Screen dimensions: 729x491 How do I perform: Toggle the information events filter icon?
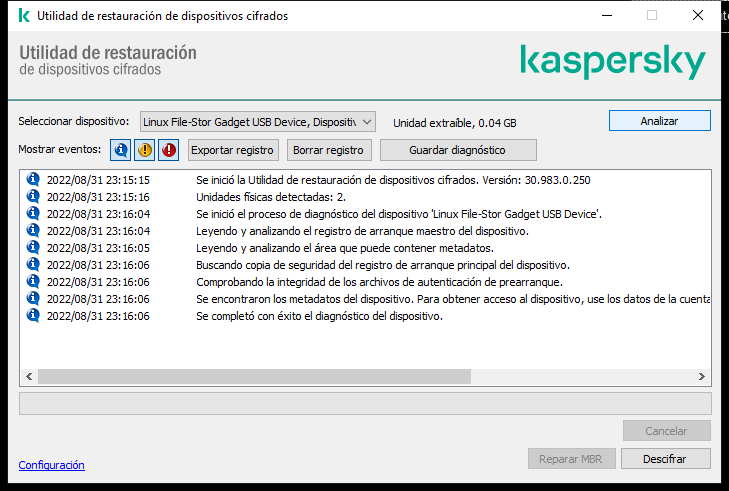tap(121, 150)
